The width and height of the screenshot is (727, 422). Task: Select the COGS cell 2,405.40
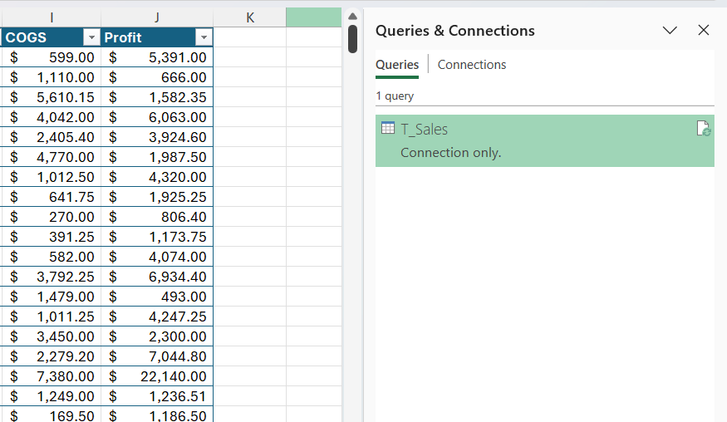51,137
